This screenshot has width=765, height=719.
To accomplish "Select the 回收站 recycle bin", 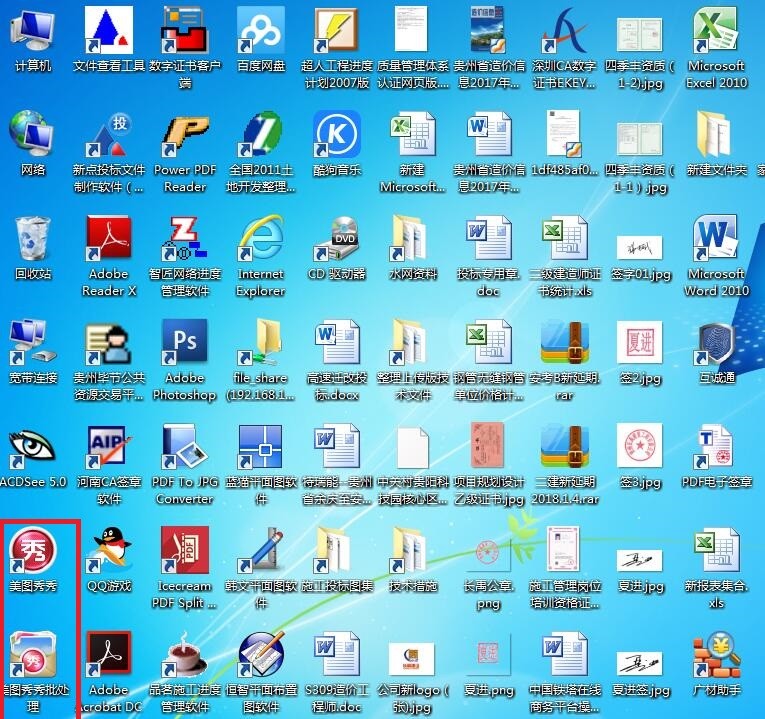I will click(33, 240).
